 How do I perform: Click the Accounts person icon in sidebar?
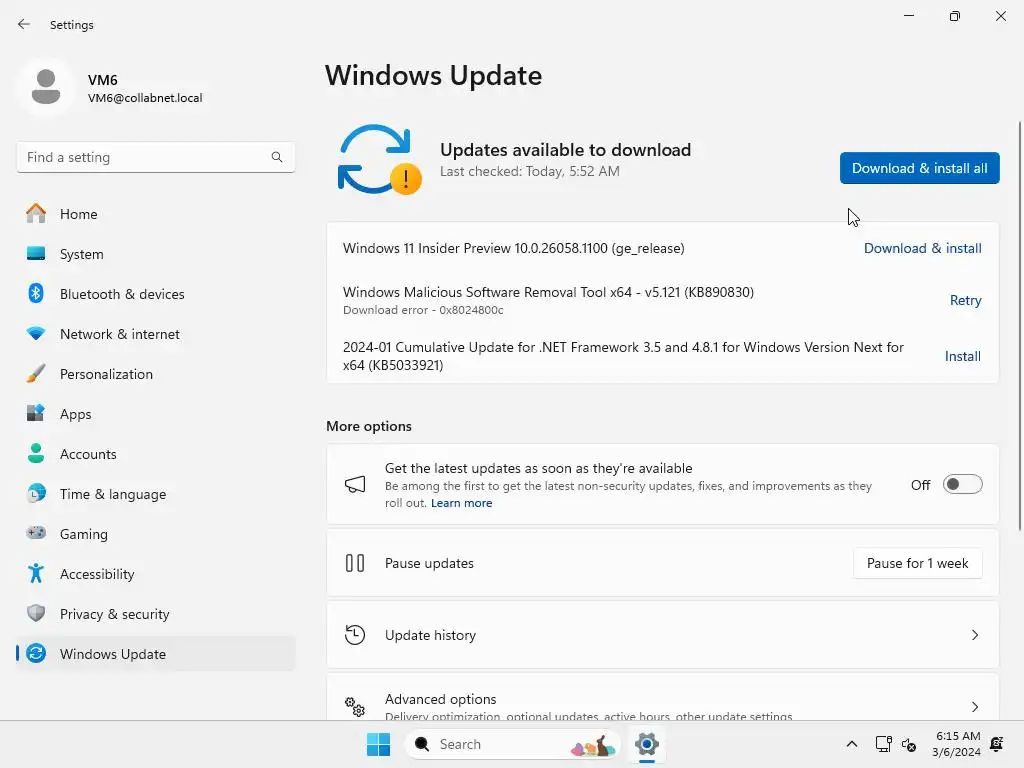[x=36, y=453]
